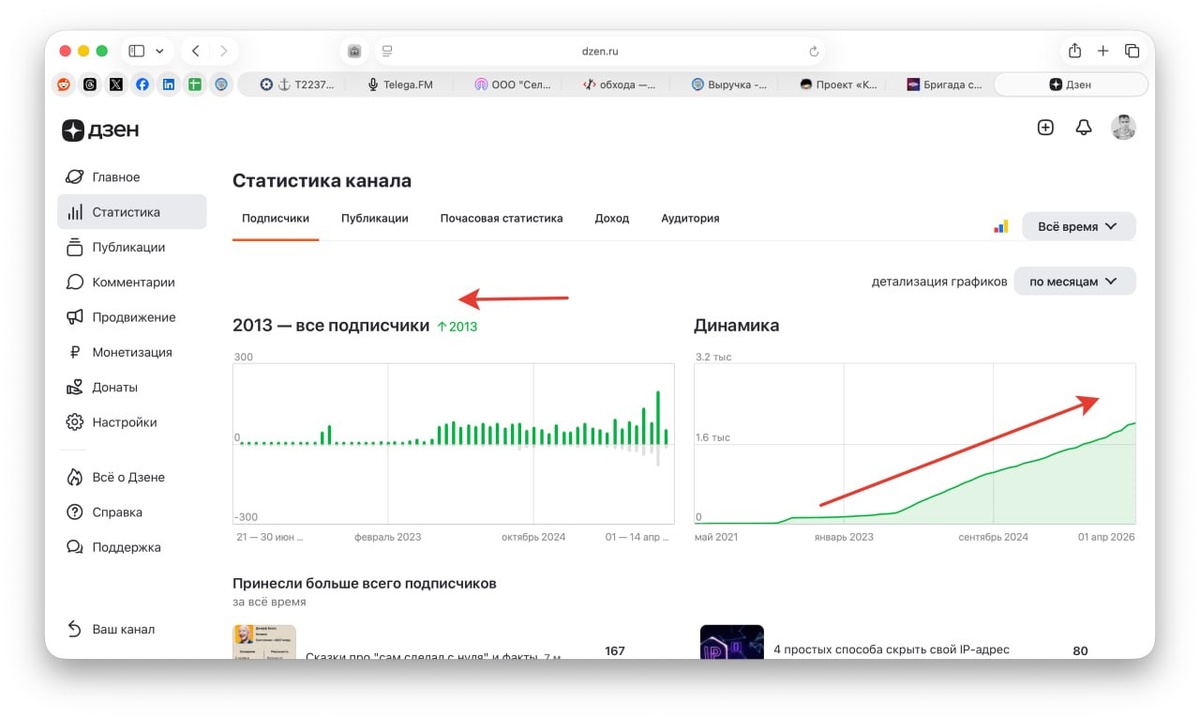Image resolution: width=1200 pixels, height=718 pixels.
Task: Click the dzen.ru address bar
Action: point(600,51)
